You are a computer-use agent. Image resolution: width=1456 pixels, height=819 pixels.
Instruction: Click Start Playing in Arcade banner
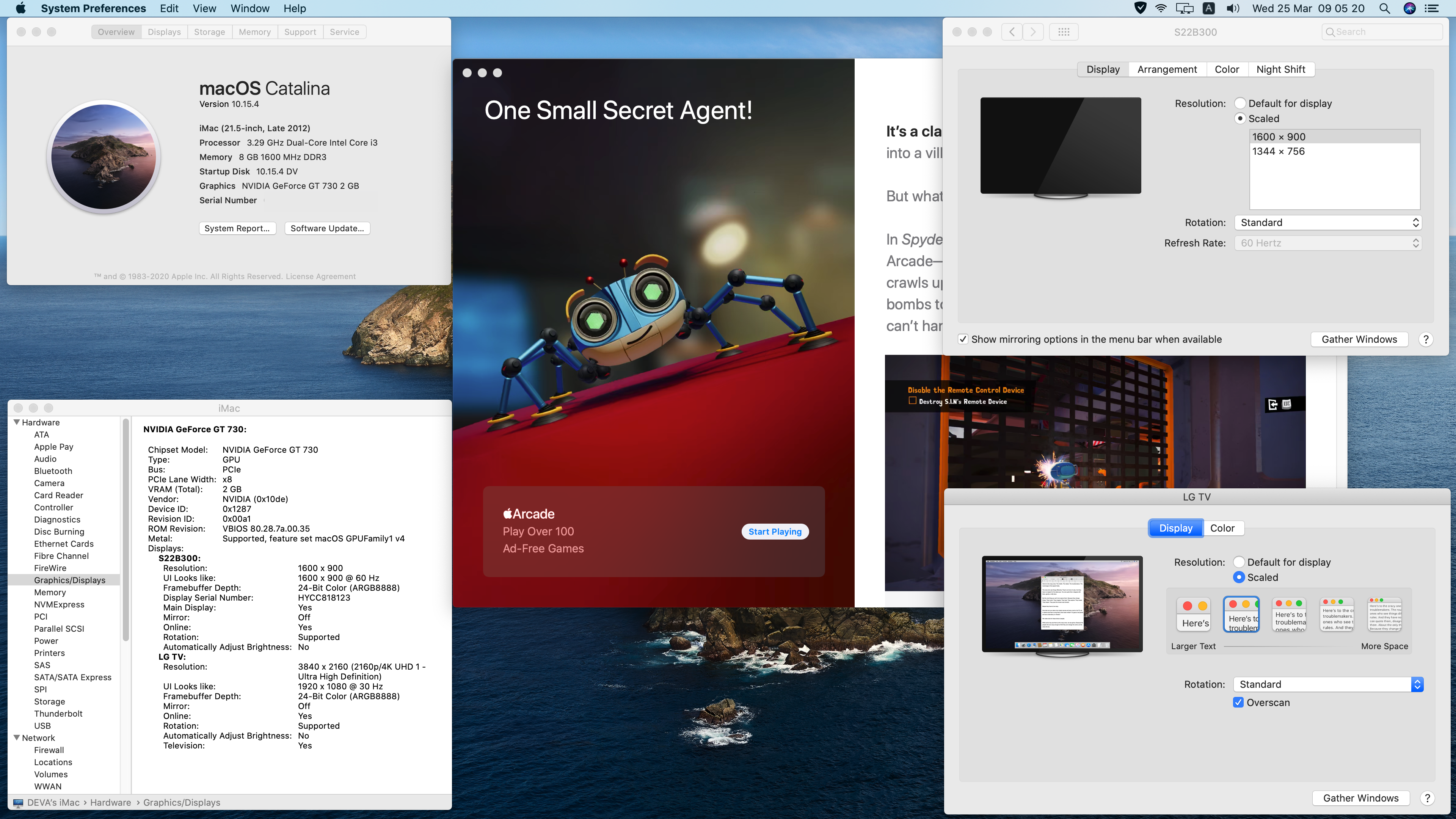coord(775,531)
